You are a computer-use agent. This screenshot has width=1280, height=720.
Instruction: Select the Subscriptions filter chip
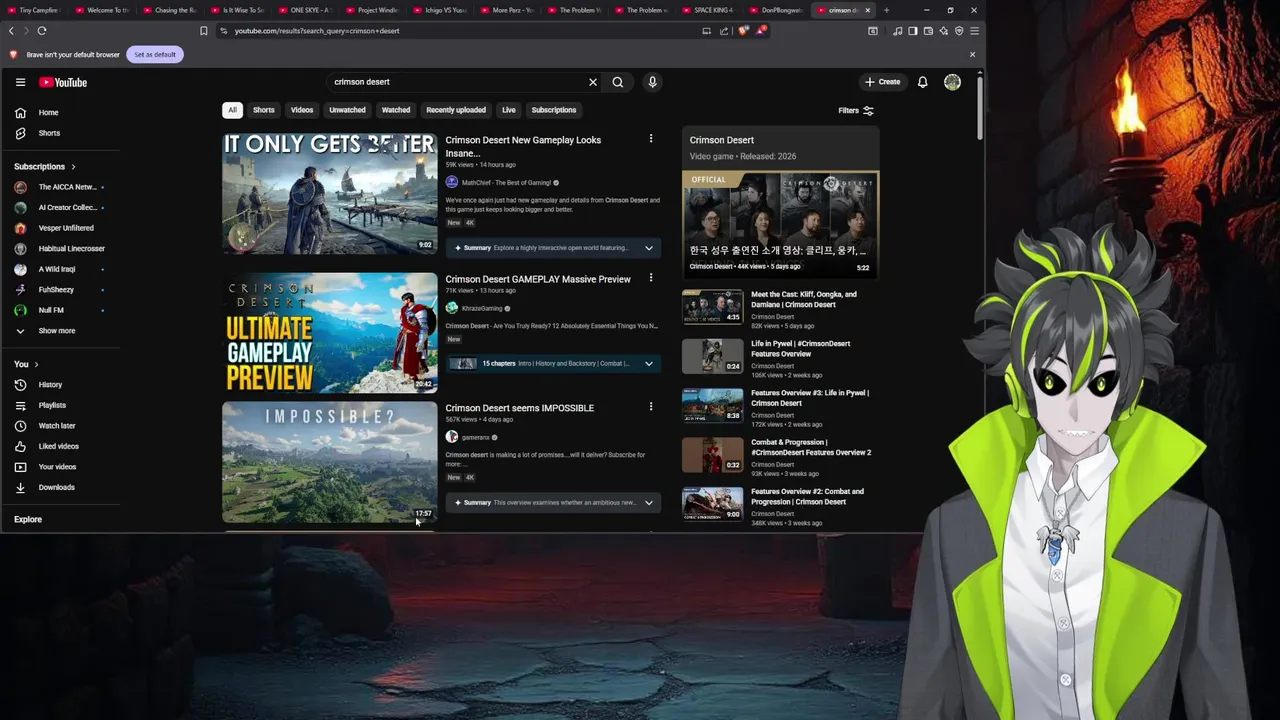[x=554, y=110]
